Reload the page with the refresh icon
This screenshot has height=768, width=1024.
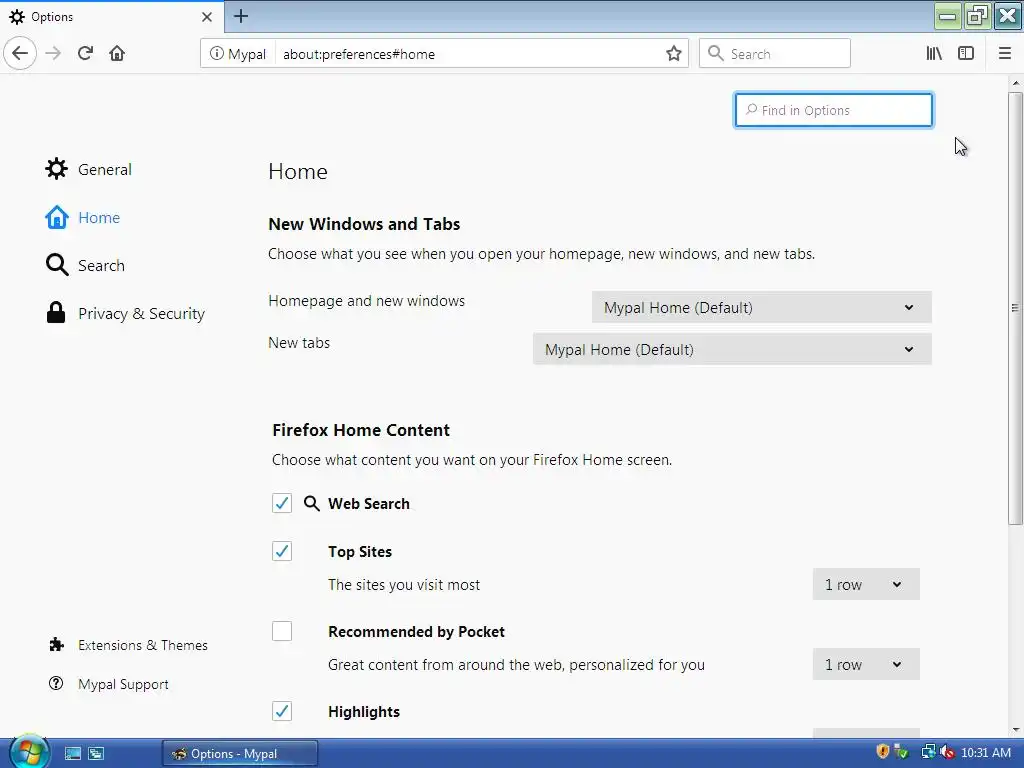(86, 54)
